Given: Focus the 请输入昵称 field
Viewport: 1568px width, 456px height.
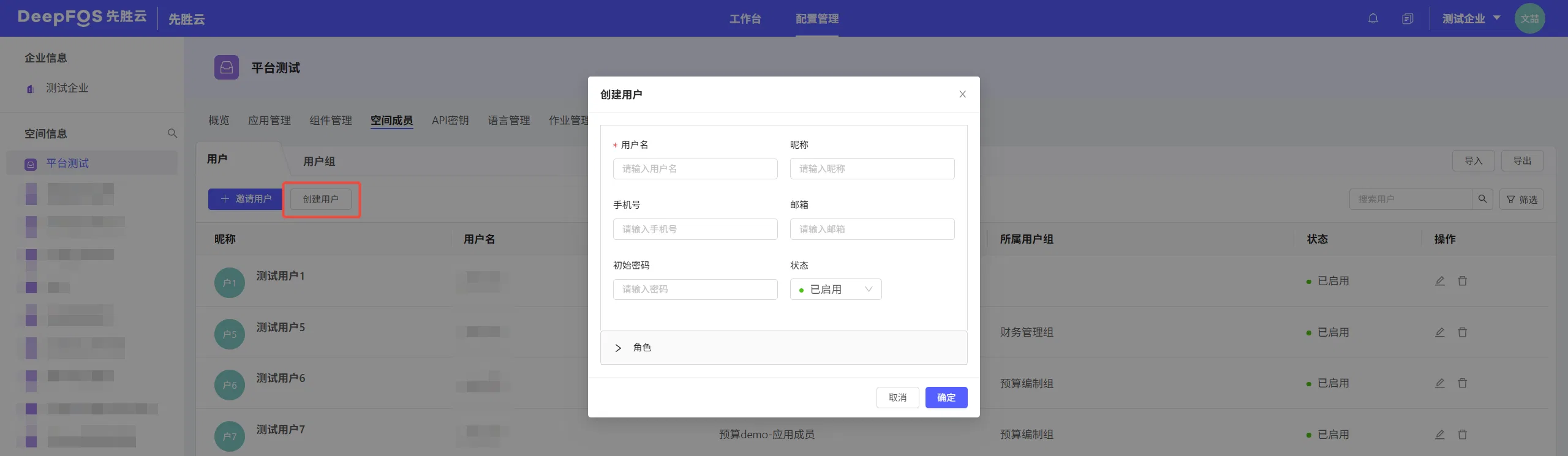Looking at the screenshot, I should coord(872,169).
